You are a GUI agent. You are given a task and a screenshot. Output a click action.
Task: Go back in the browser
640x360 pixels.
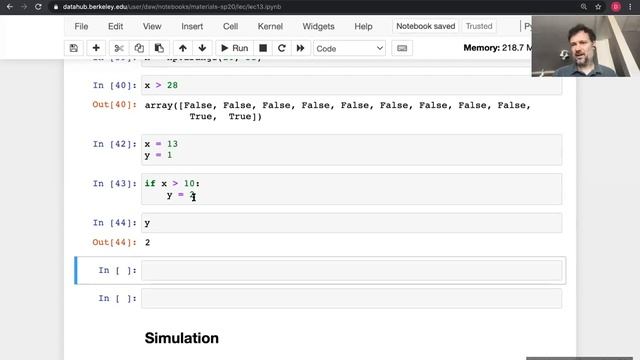9,7
